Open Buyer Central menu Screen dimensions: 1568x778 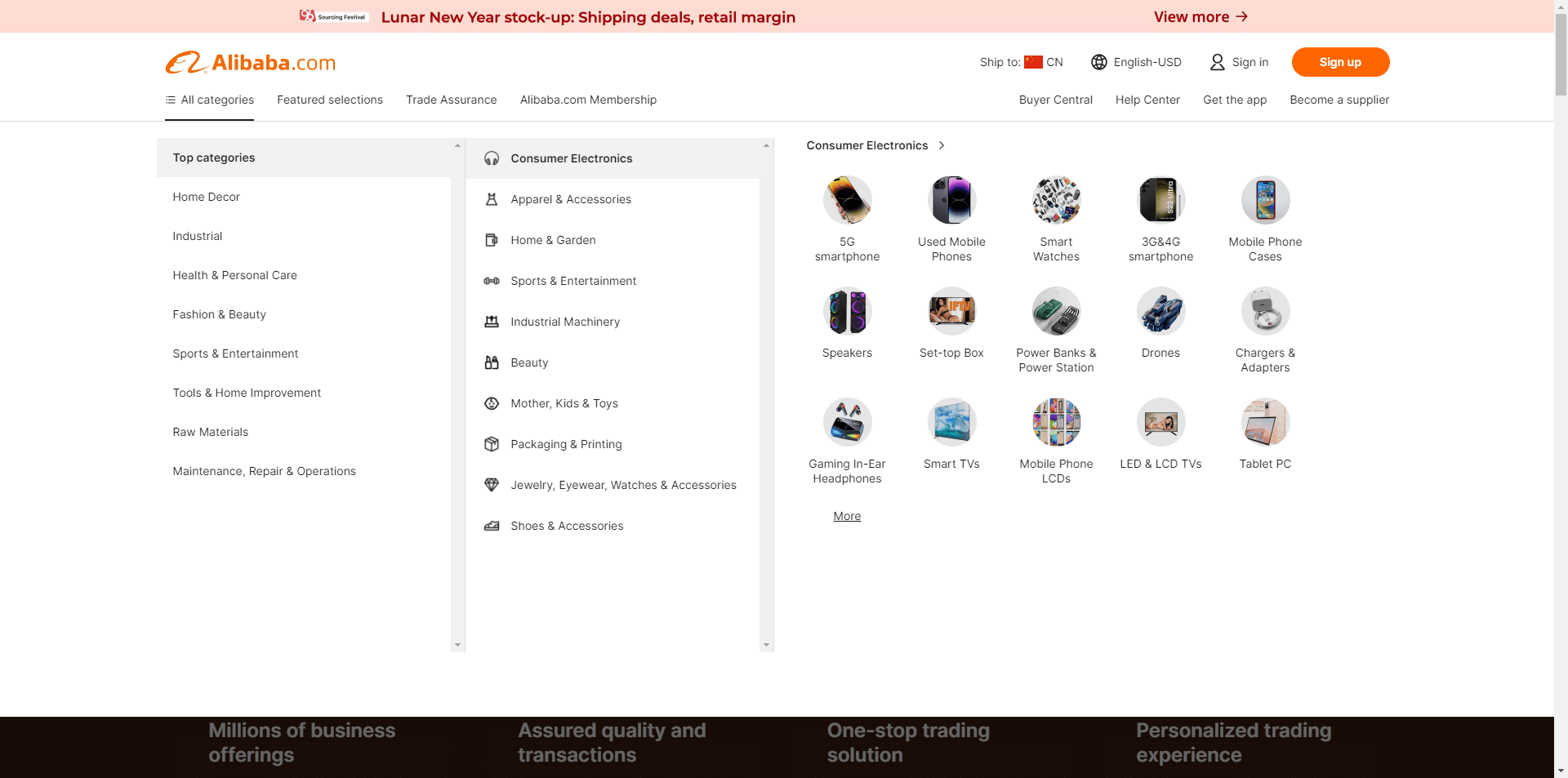1056,100
